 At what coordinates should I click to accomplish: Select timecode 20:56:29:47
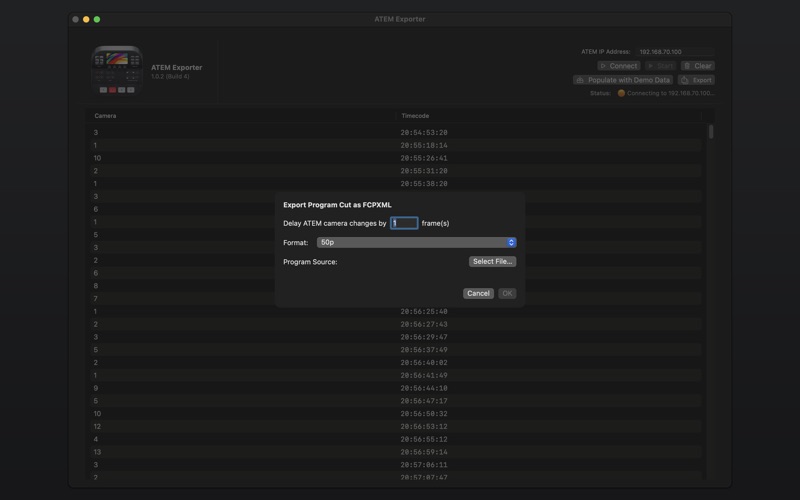[423, 337]
